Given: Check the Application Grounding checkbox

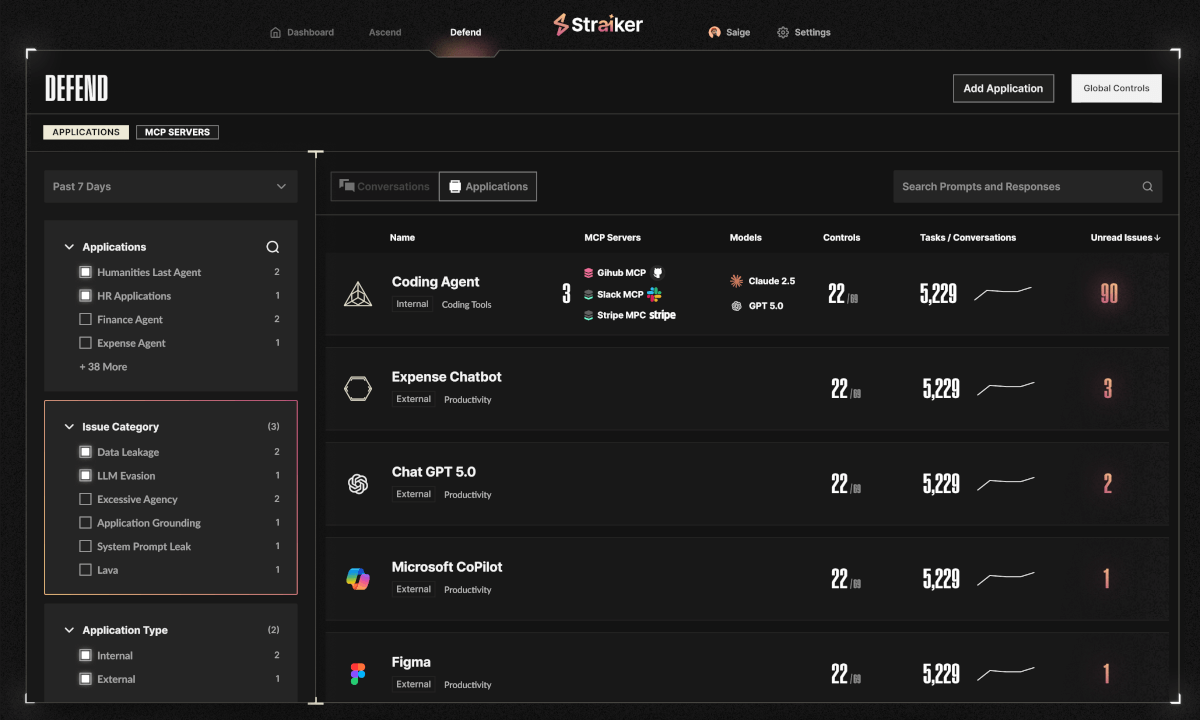Looking at the screenshot, I should pos(85,523).
